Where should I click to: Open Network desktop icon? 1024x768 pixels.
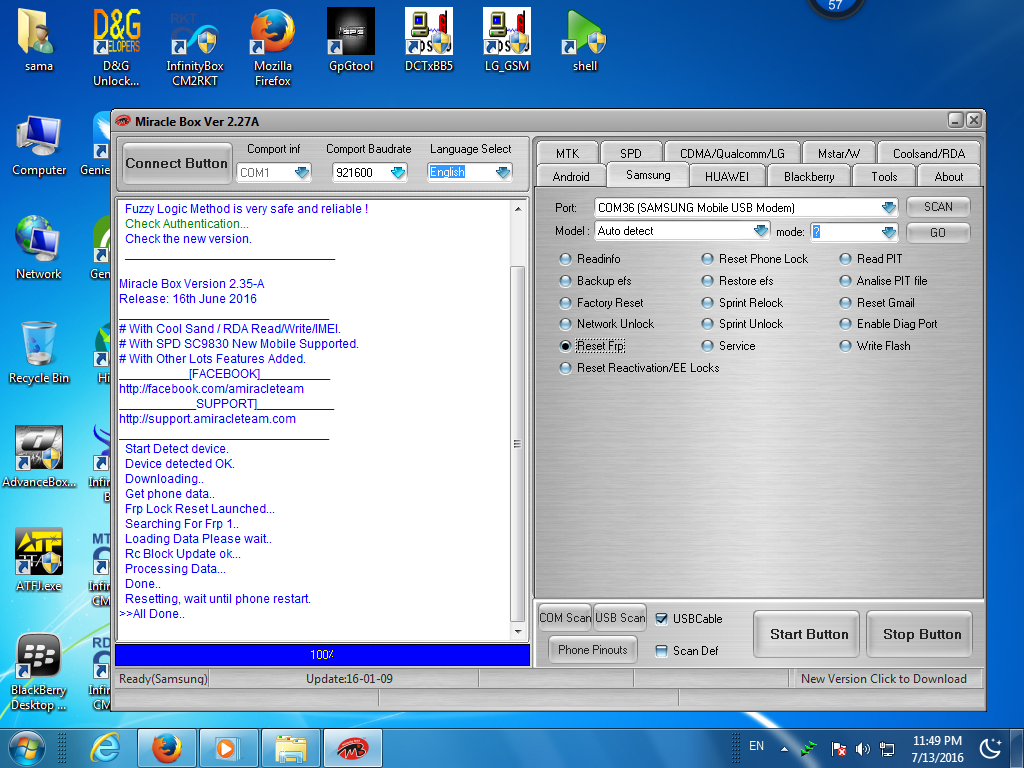pos(39,248)
